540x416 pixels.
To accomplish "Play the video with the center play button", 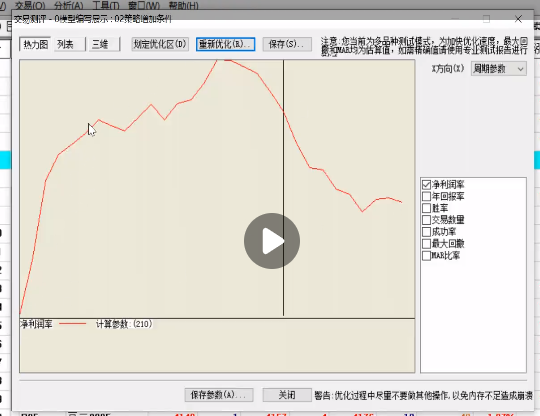I will click(x=272, y=241).
